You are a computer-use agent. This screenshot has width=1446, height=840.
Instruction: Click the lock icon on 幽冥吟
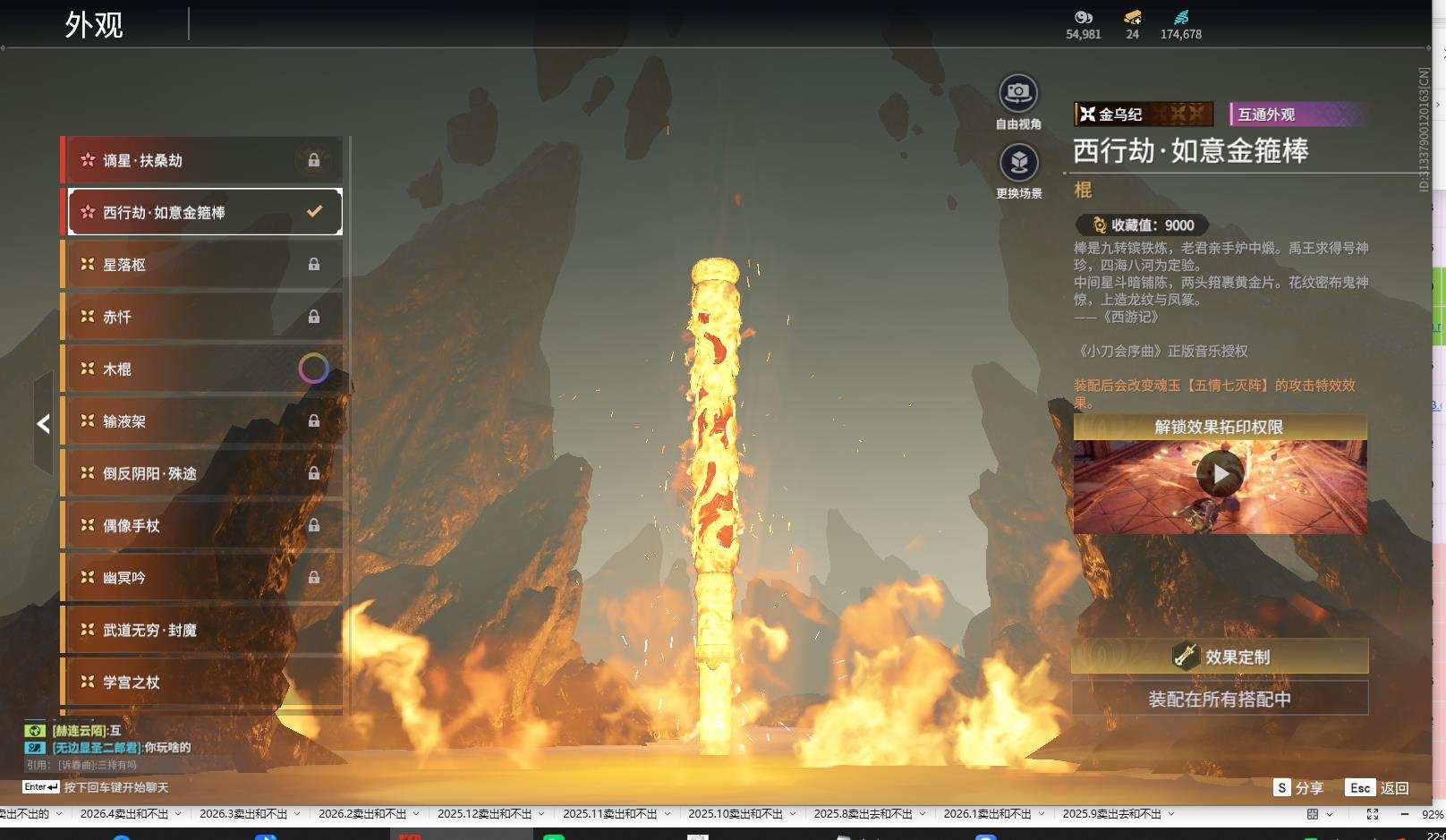click(314, 577)
